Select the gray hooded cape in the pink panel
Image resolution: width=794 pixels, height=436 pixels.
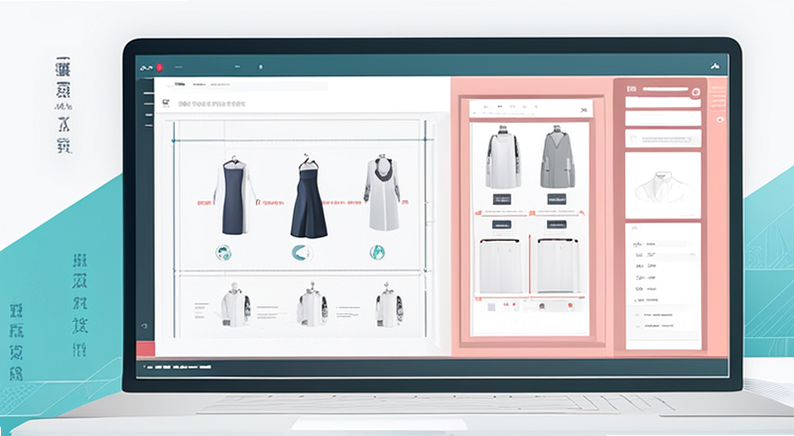point(557,157)
